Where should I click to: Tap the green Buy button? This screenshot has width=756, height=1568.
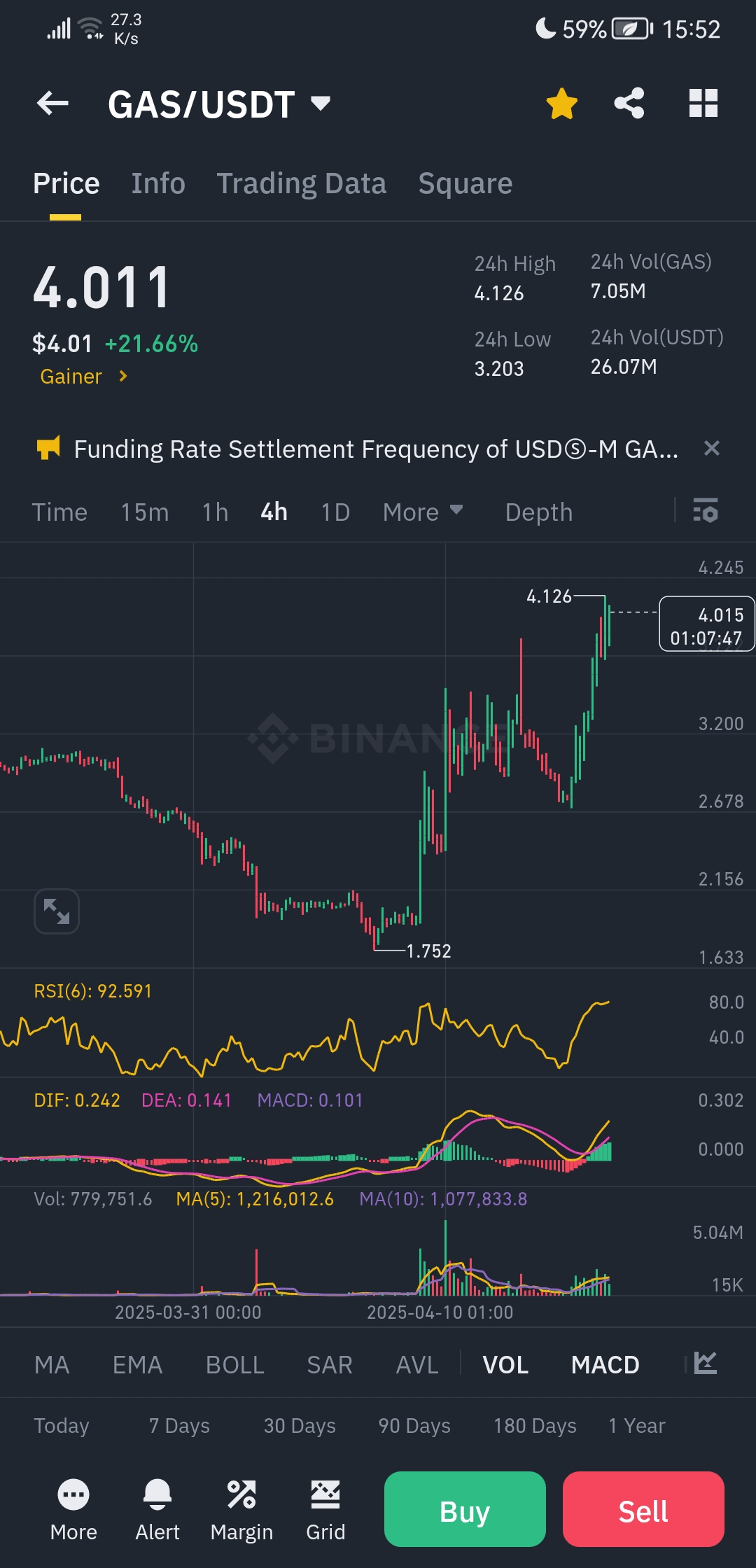click(465, 1509)
